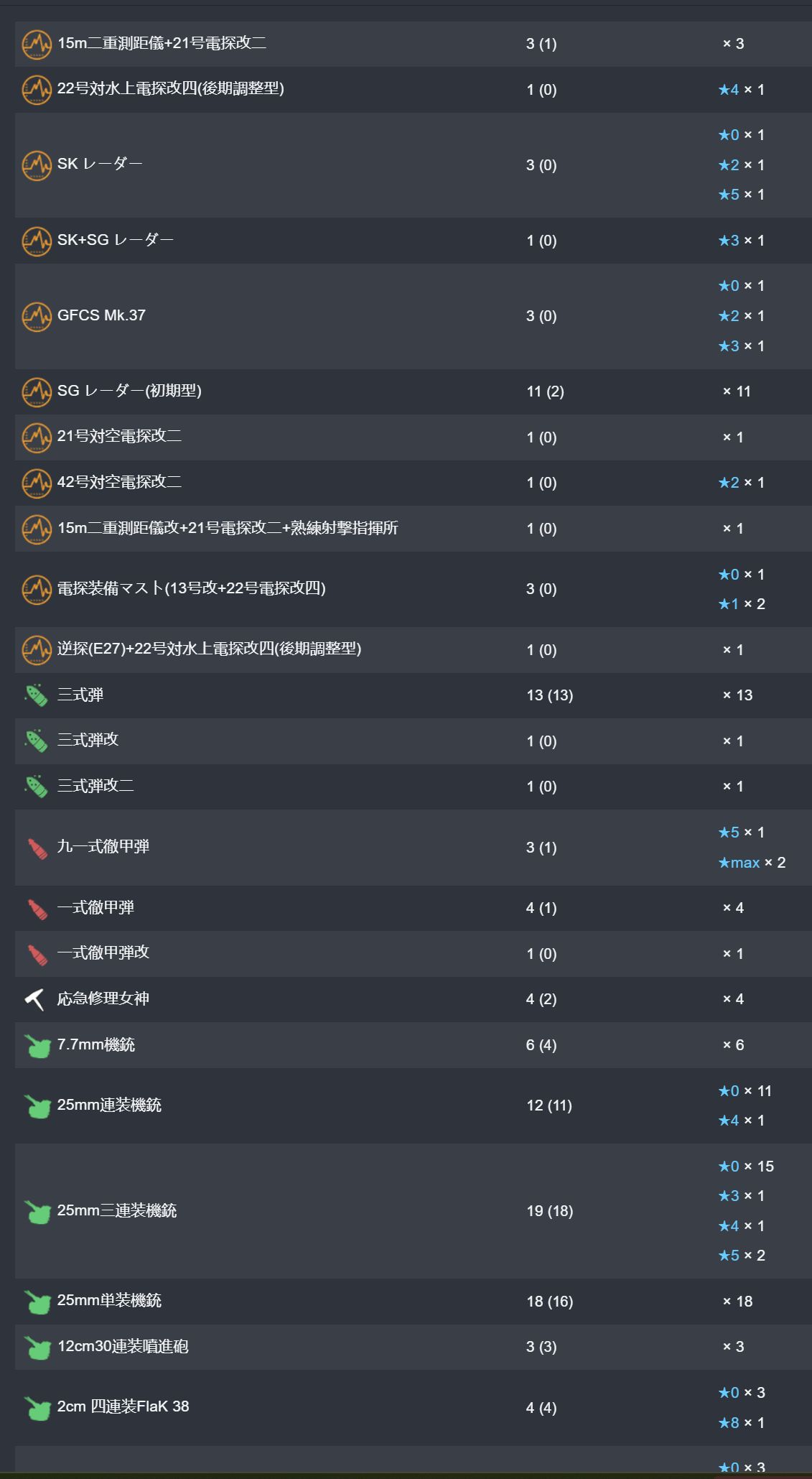Click the ★8 × 1 entry for 2cm 四連装FlaK 38
812x1479 pixels.
742,1423
